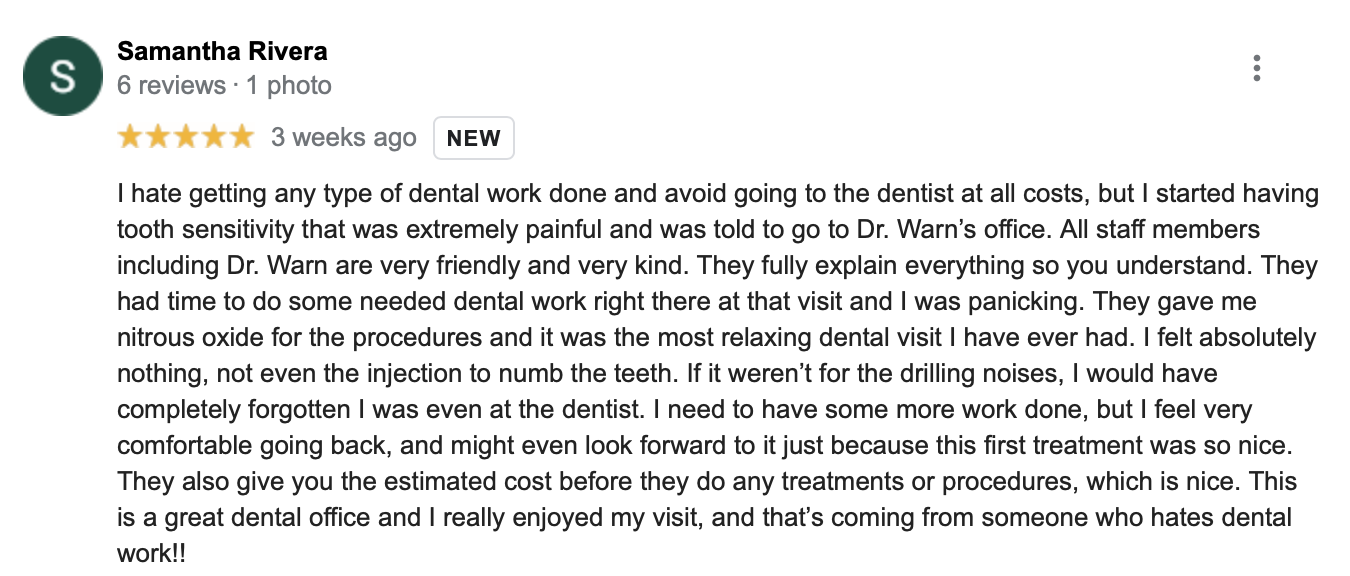Click the opening words "I hate getting"
The image size is (1350, 576).
click(x=177, y=194)
